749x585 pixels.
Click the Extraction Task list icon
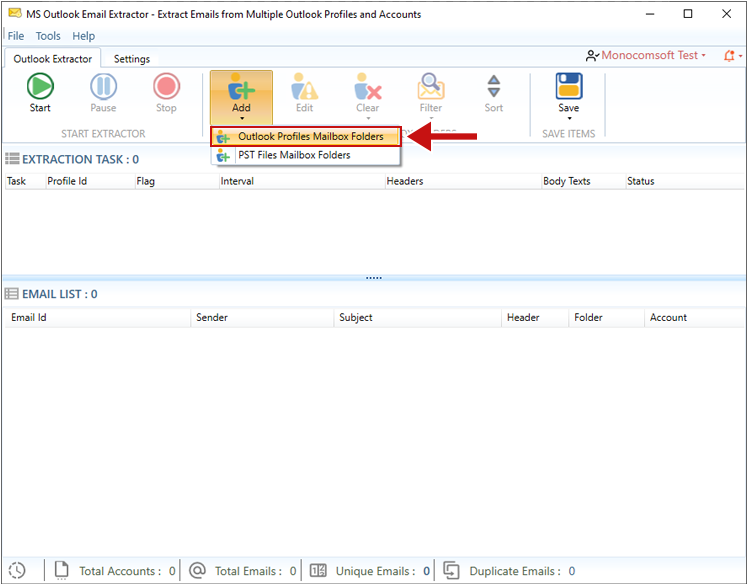coord(12,159)
